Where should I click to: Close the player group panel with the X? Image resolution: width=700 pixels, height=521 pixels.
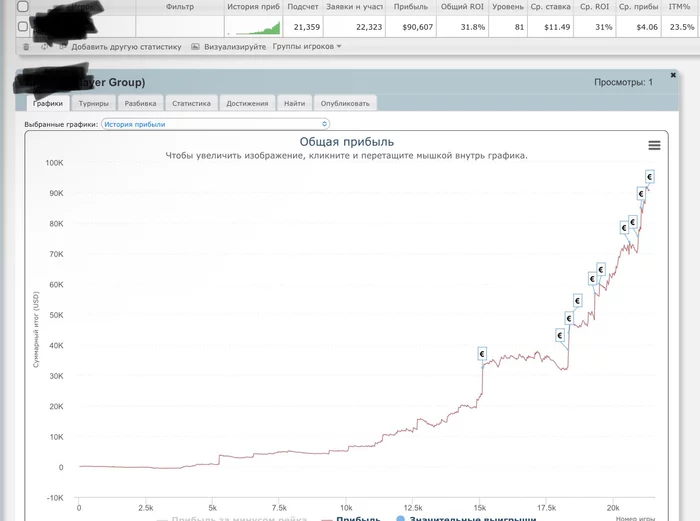pos(673,75)
